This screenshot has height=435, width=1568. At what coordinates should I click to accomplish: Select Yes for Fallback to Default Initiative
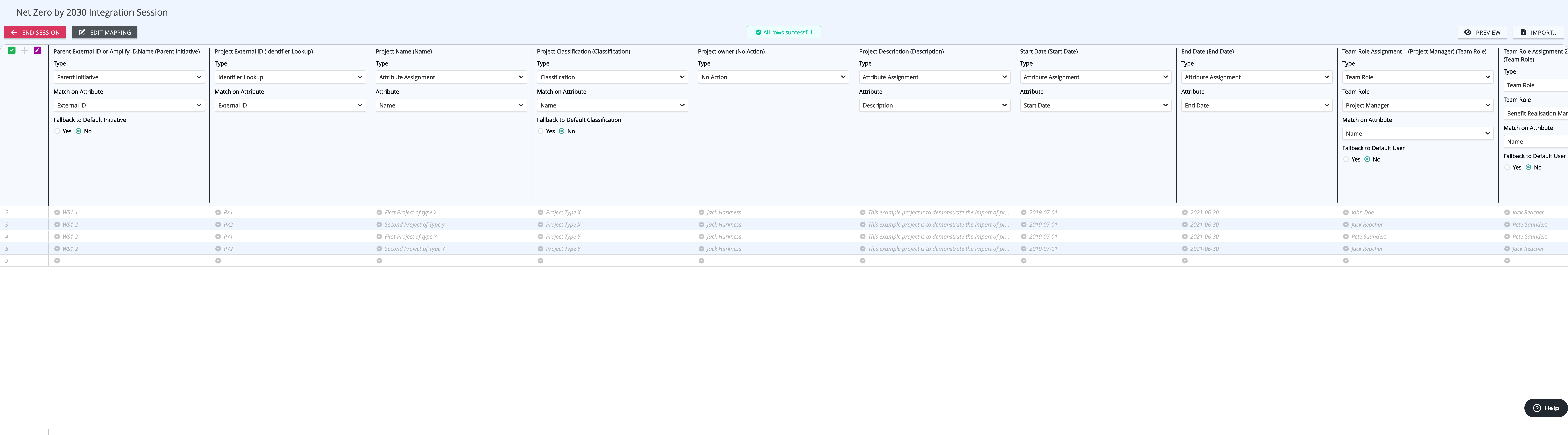click(57, 131)
